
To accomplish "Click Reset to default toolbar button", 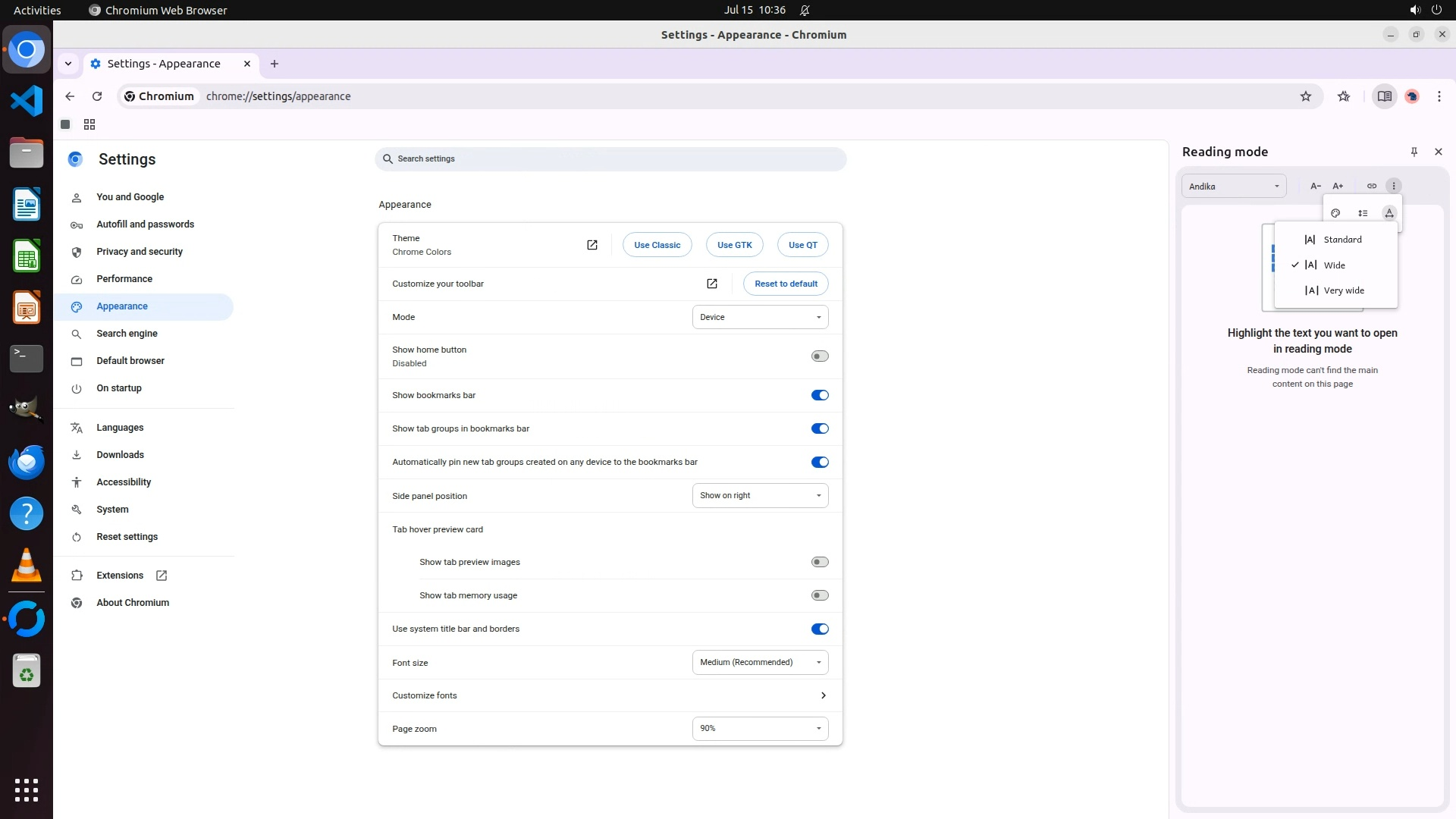I will [786, 284].
